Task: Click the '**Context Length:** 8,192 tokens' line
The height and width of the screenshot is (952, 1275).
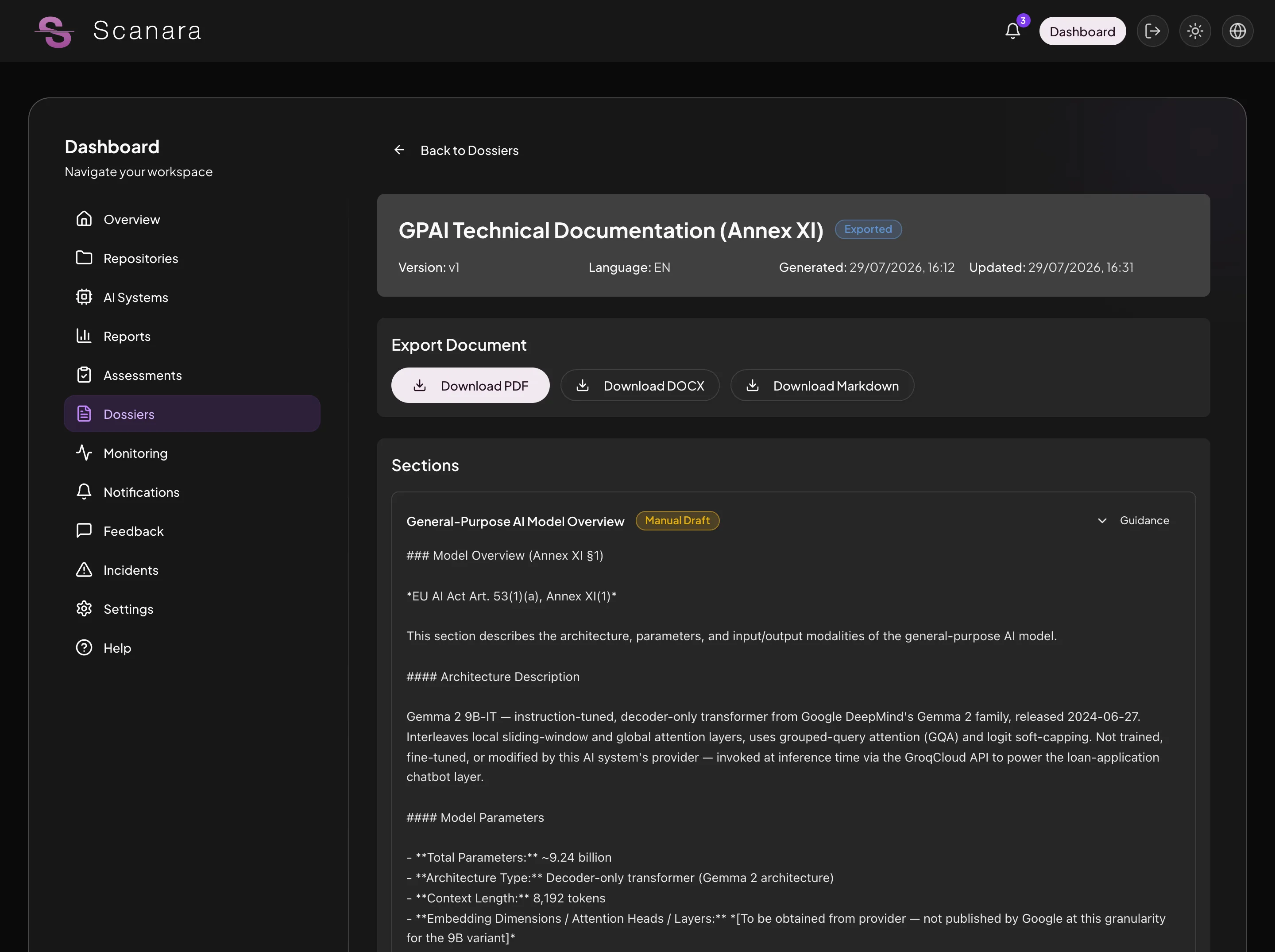Action: (506, 898)
